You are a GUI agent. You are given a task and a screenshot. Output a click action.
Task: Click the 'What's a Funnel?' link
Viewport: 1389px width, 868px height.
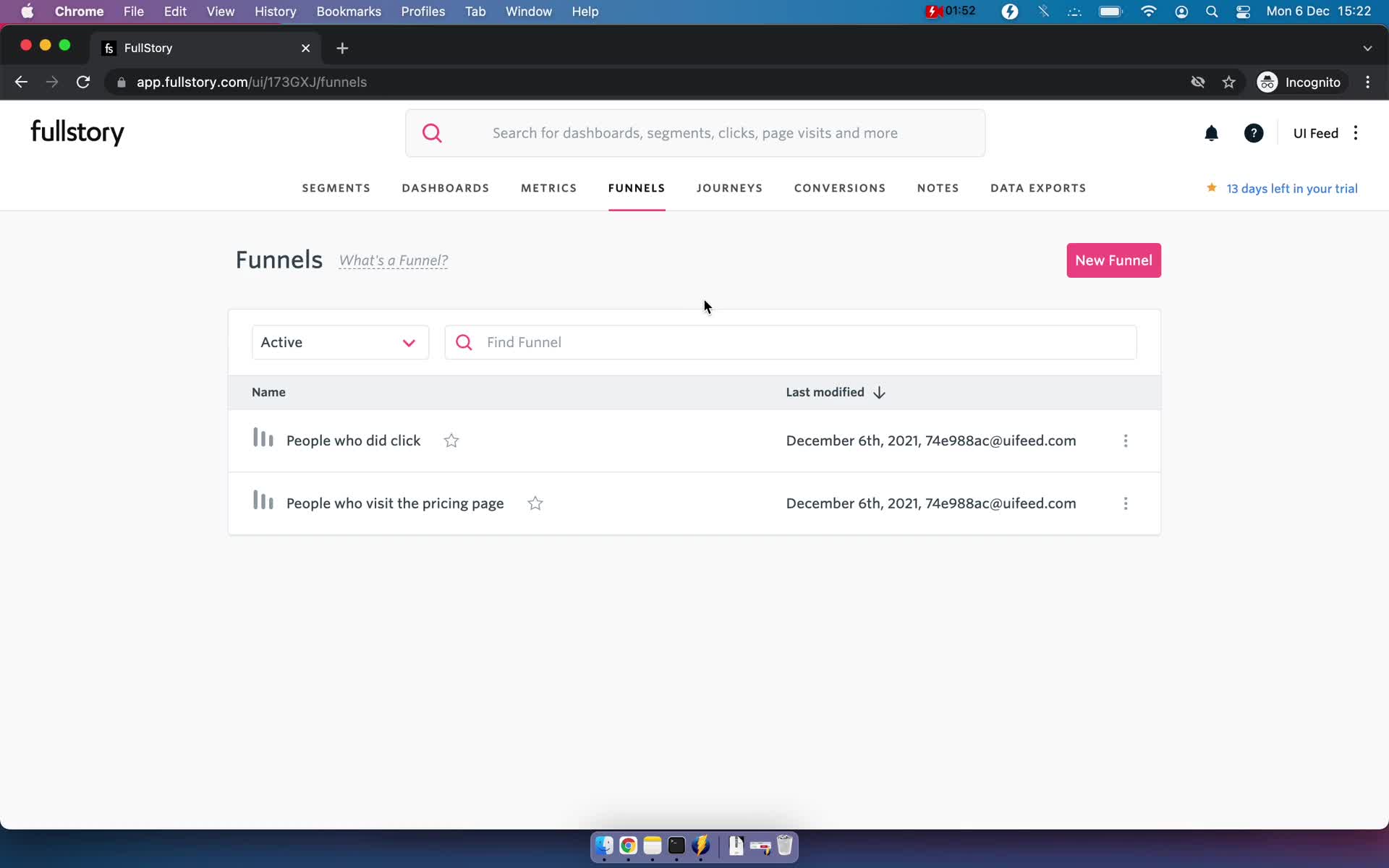point(394,261)
